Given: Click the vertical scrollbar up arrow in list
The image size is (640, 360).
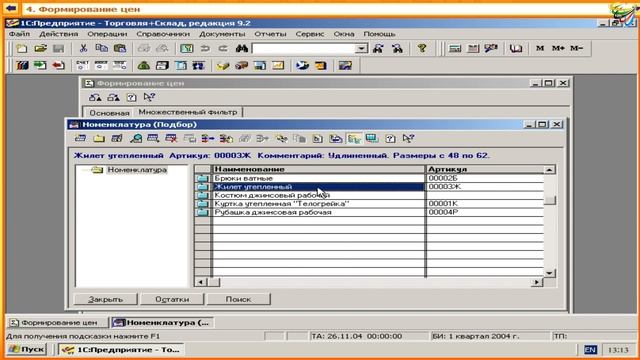Looking at the screenshot, I should click(x=550, y=170).
